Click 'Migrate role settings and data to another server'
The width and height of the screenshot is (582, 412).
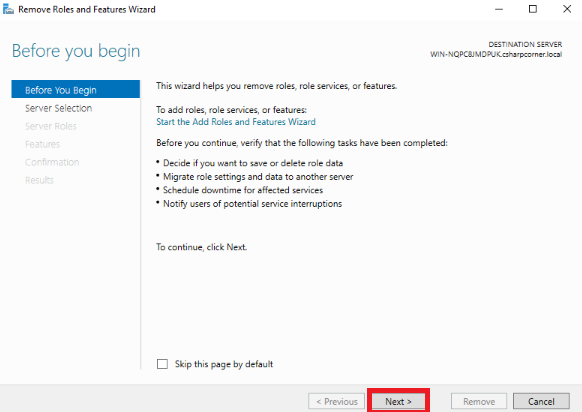258,177
